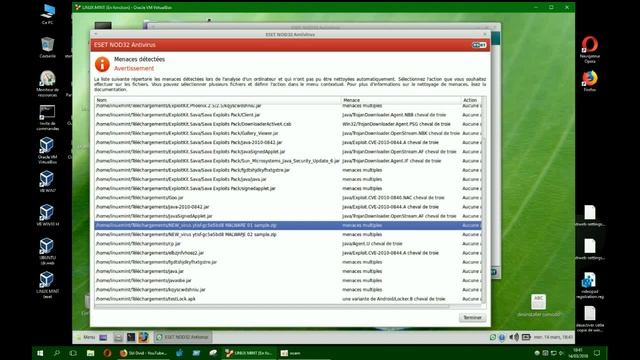
Task: Open Navigateur Opera desktop icon
Action: [590, 50]
